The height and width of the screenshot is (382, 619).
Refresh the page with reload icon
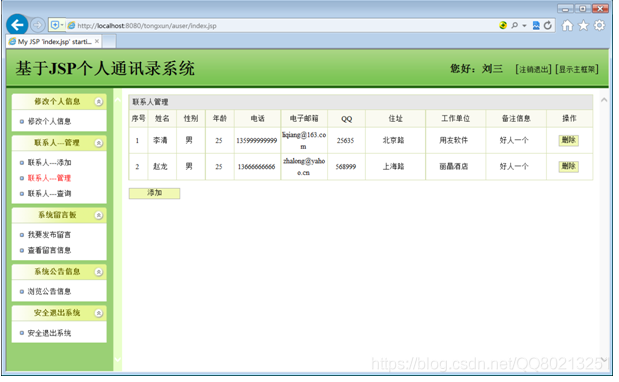(x=548, y=25)
